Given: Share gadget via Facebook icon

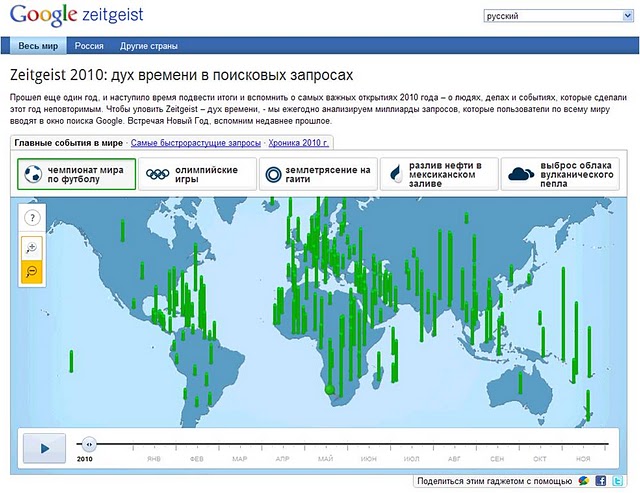Looking at the screenshot, I should pos(601,481).
